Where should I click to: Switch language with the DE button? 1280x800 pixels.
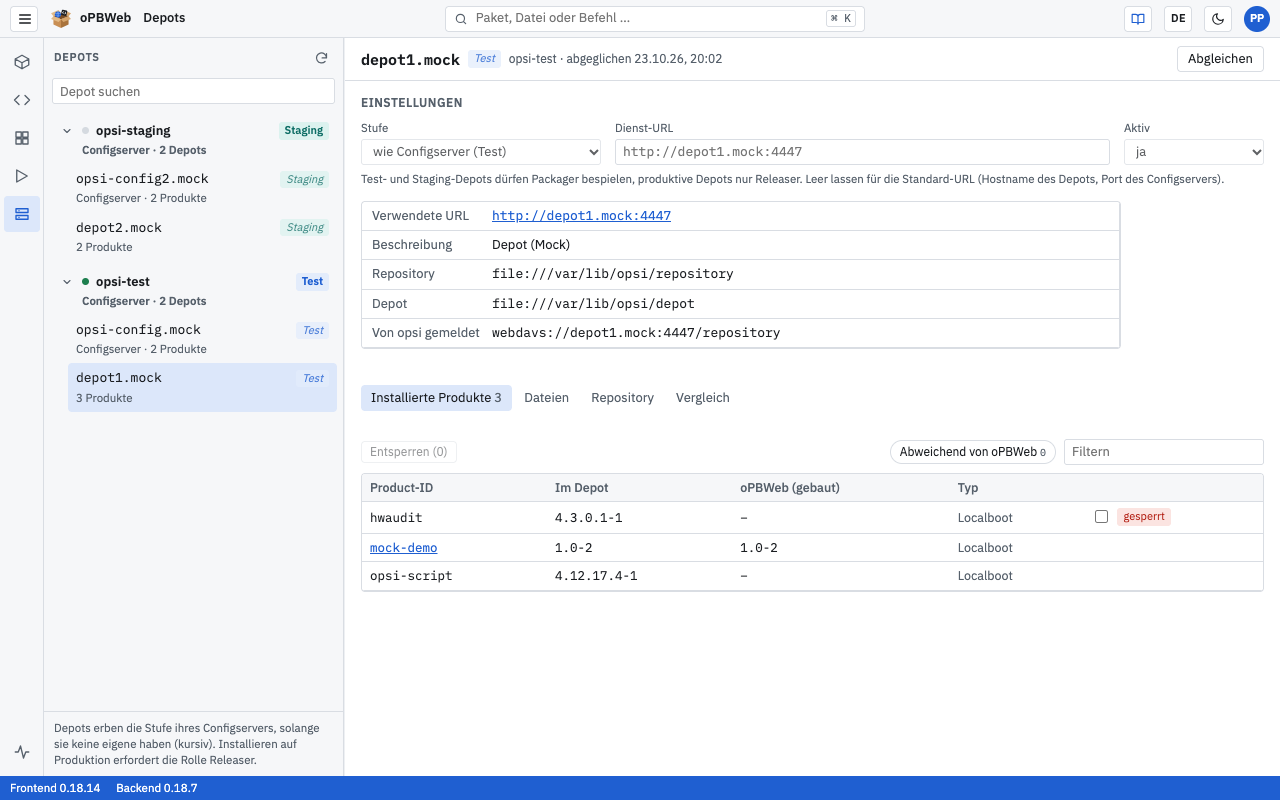pyautogui.click(x=1178, y=18)
